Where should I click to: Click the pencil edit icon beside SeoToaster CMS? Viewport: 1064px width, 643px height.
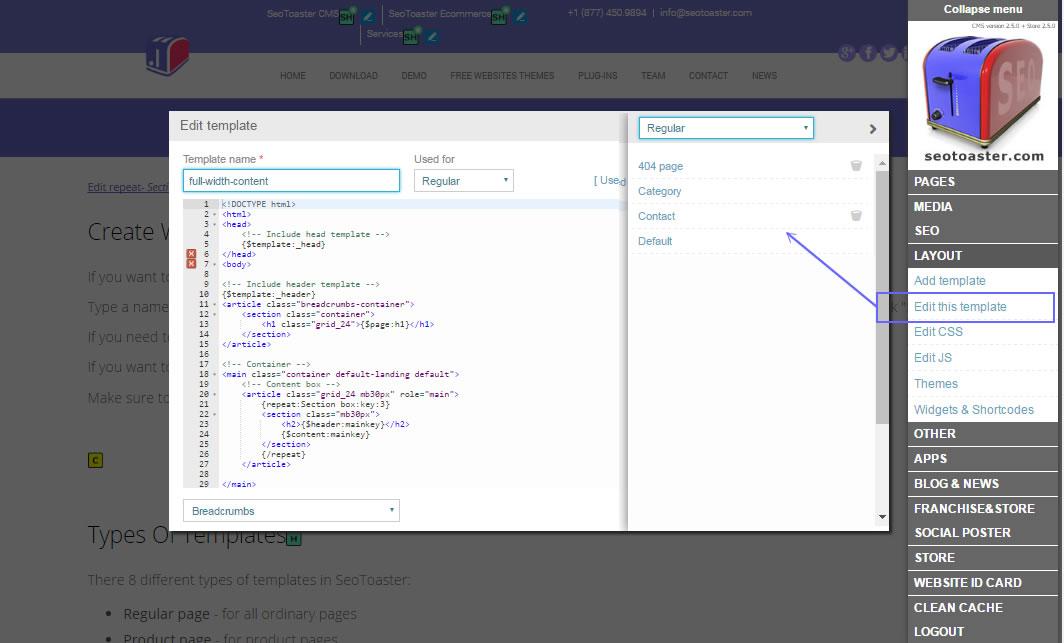[368, 16]
